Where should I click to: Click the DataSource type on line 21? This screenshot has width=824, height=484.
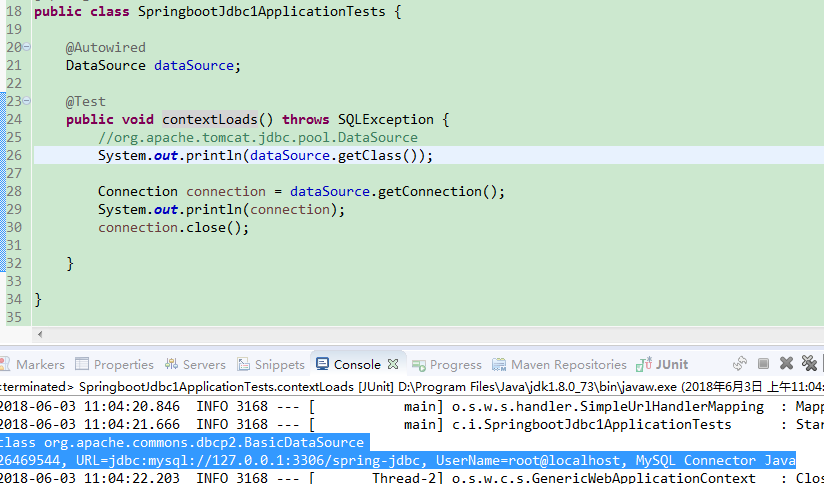pyautogui.click(x=106, y=65)
